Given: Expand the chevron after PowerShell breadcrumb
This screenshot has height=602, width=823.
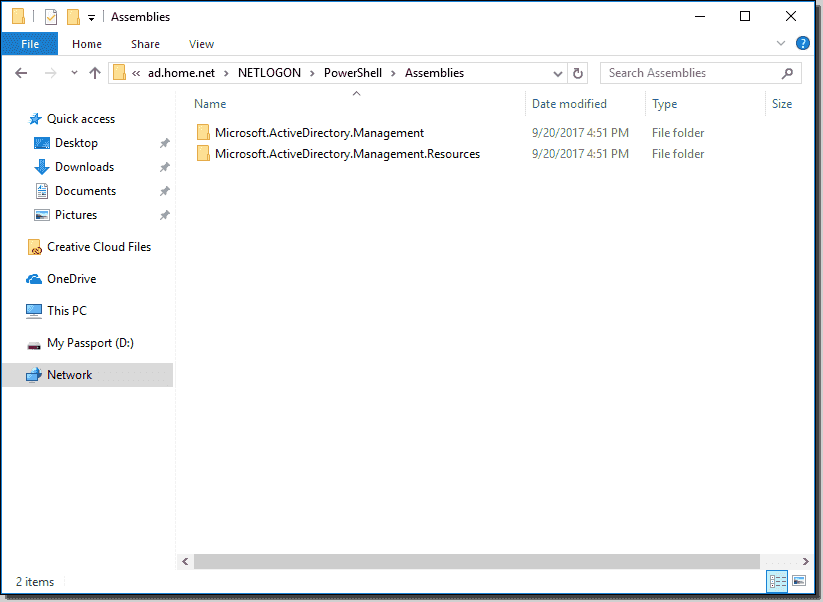Looking at the screenshot, I should pyautogui.click(x=393, y=73).
